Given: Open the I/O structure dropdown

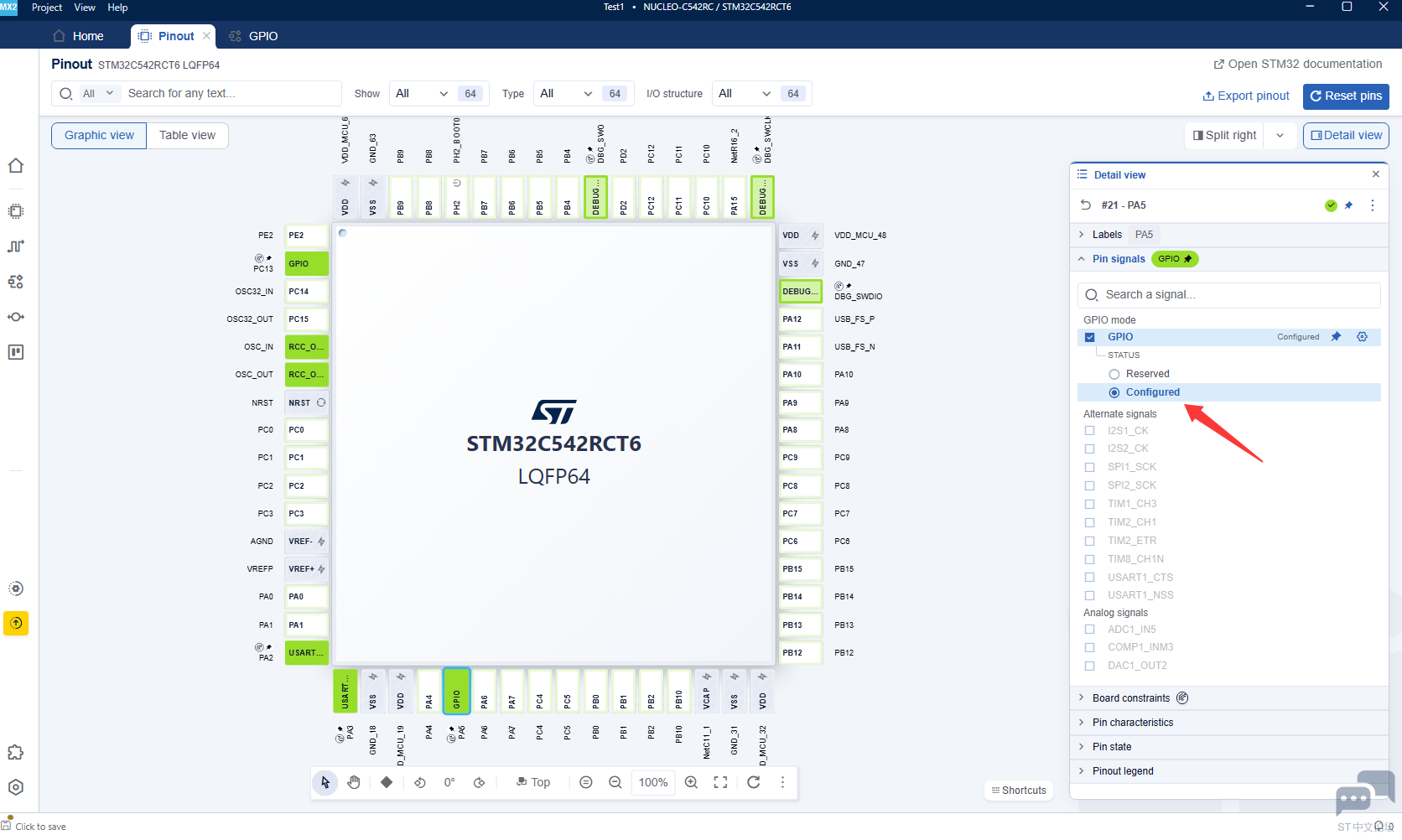Looking at the screenshot, I should [x=745, y=94].
